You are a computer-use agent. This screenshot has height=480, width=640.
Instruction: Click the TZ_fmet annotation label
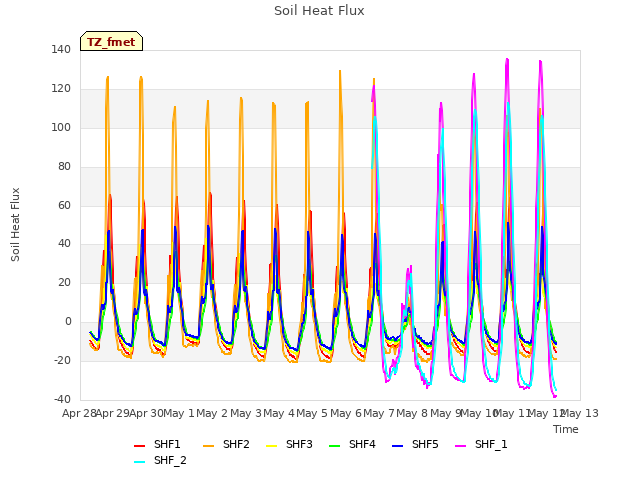pyautogui.click(x=111, y=42)
